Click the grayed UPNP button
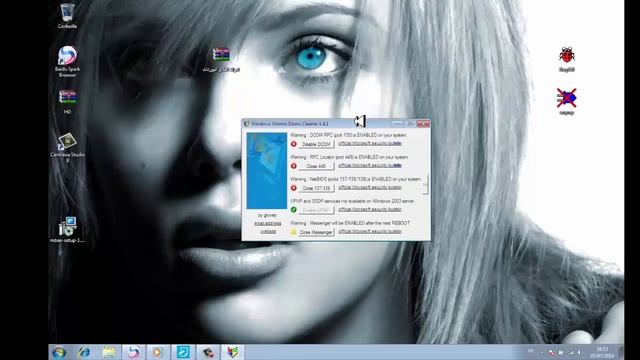Screen dimensions: 640x360 pyautogui.click(x=316, y=210)
